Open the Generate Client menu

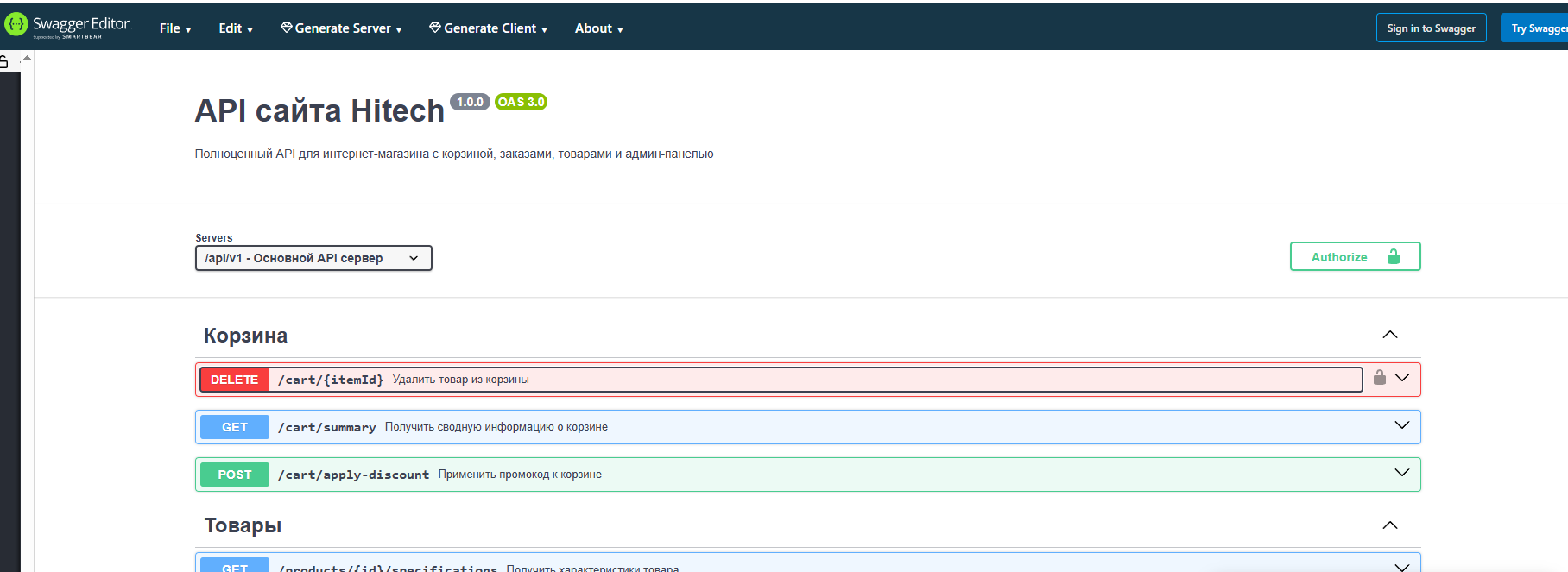point(488,28)
